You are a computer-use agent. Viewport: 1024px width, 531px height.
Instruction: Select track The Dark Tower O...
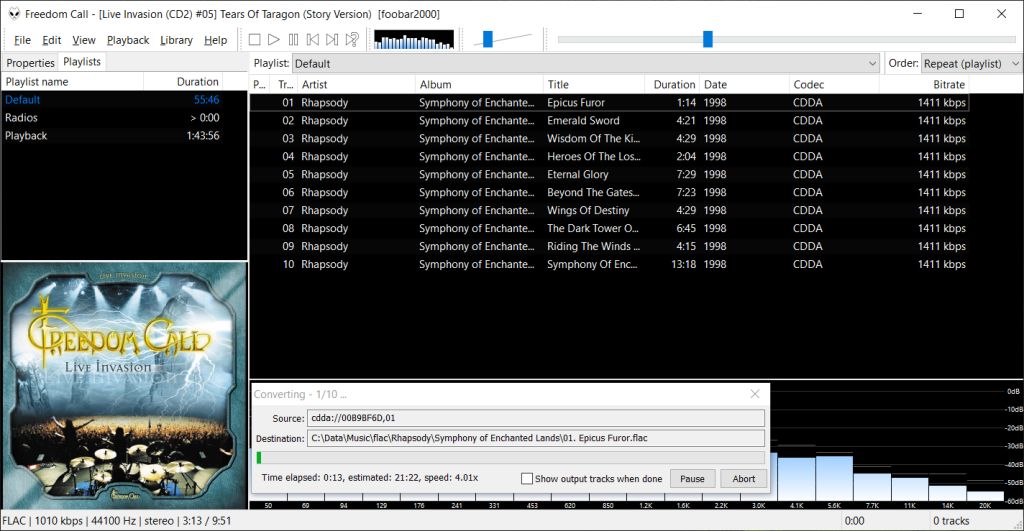click(609, 229)
